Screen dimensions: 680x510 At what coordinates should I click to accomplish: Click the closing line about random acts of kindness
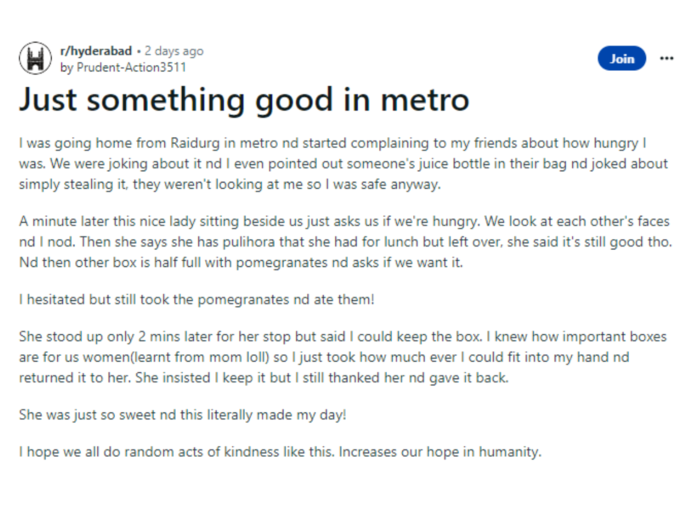pyautogui.click(x=280, y=452)
